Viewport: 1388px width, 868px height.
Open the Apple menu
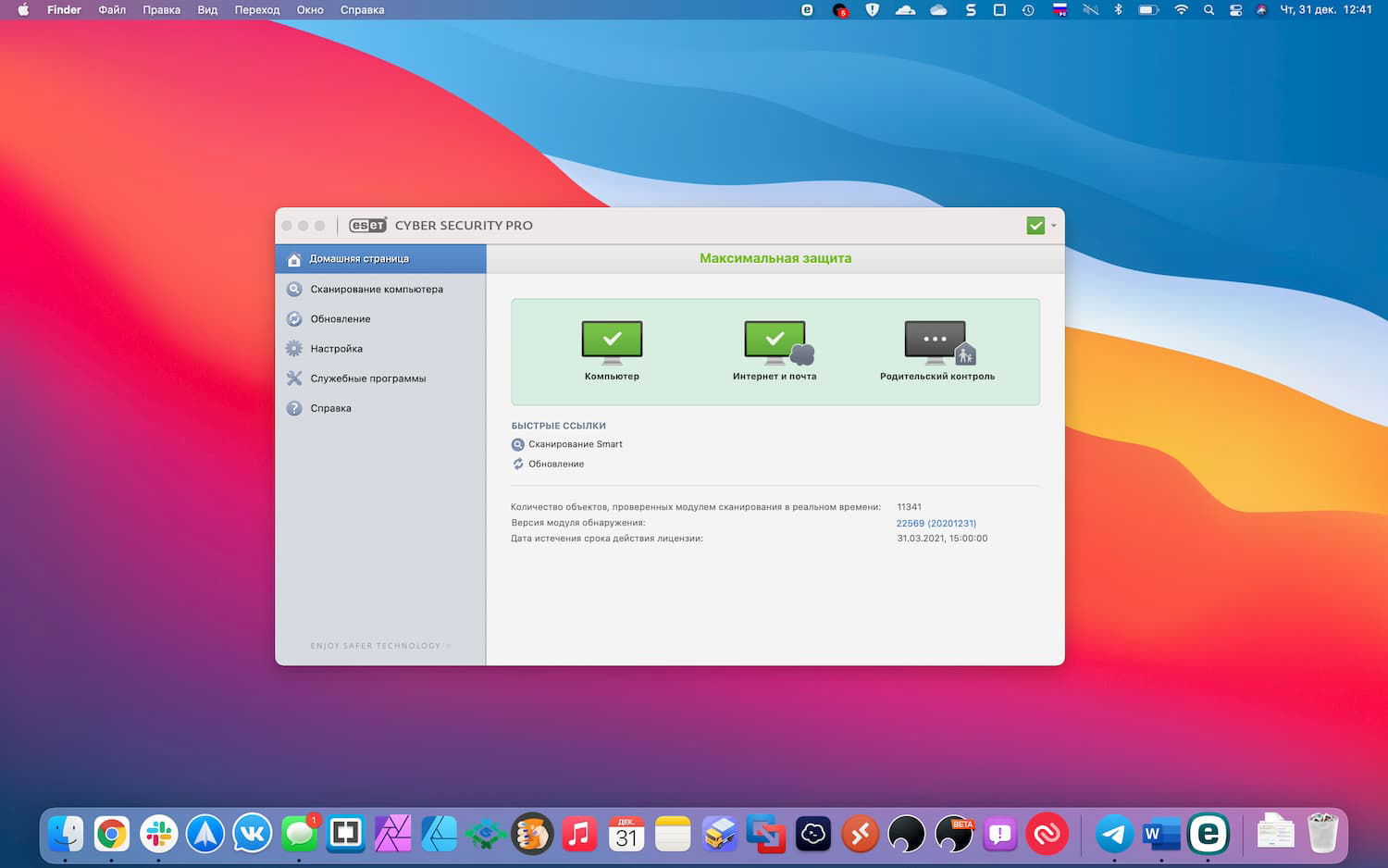click(23, 10)
